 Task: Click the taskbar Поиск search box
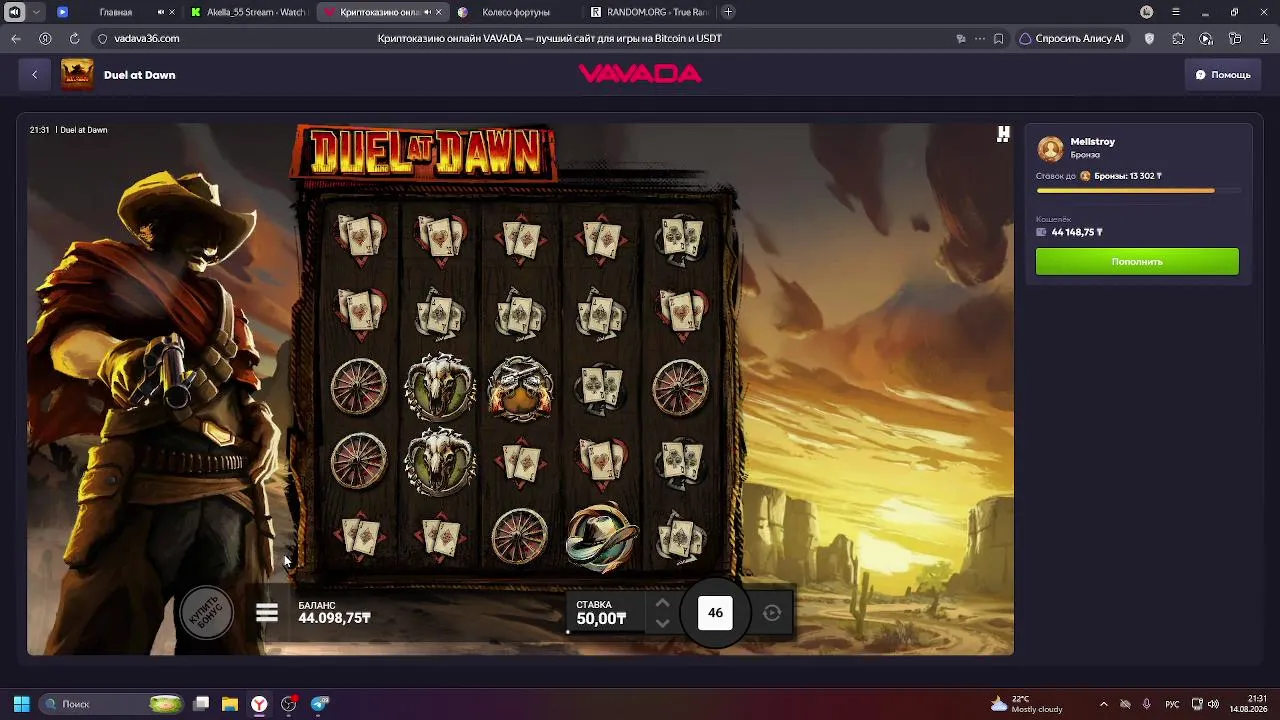[113, 704]
